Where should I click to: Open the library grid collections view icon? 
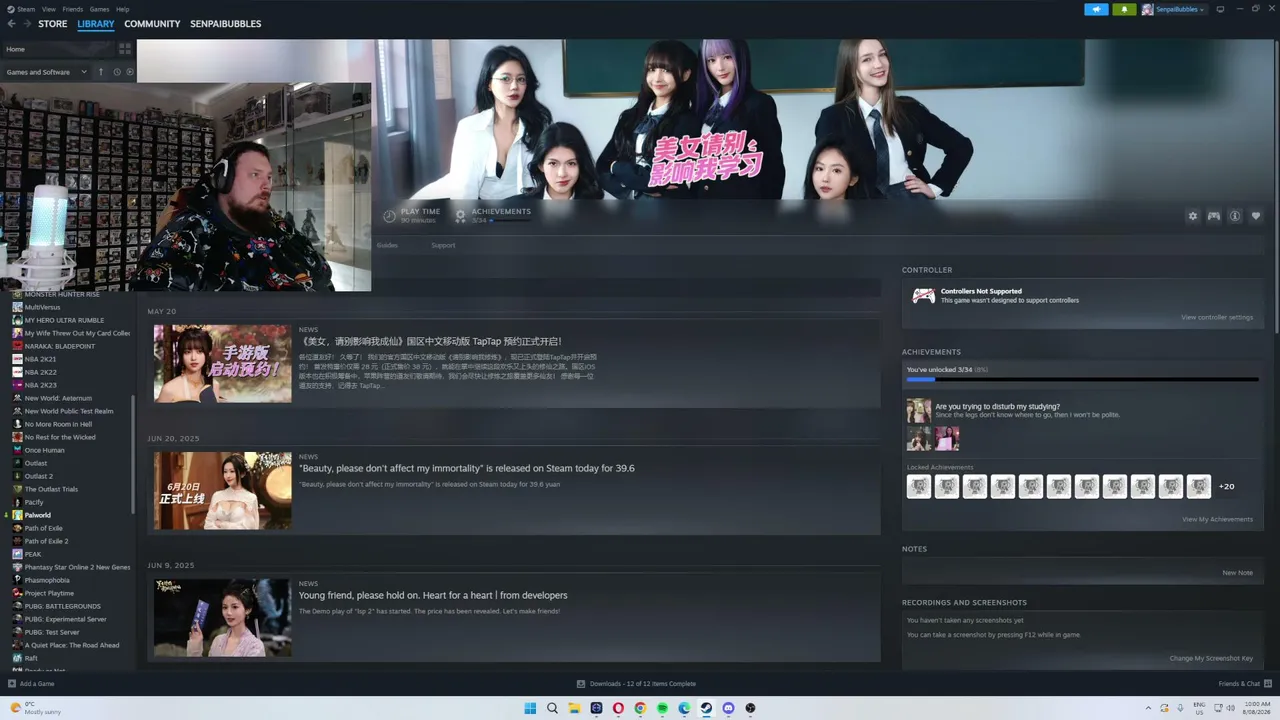pos(125,48)
